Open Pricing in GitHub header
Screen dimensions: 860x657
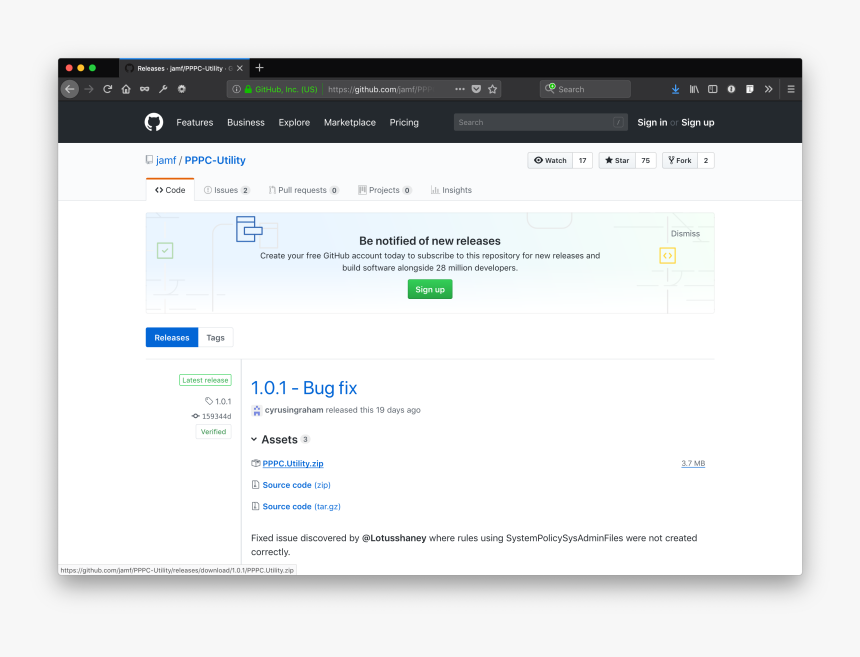pos(404,122)
